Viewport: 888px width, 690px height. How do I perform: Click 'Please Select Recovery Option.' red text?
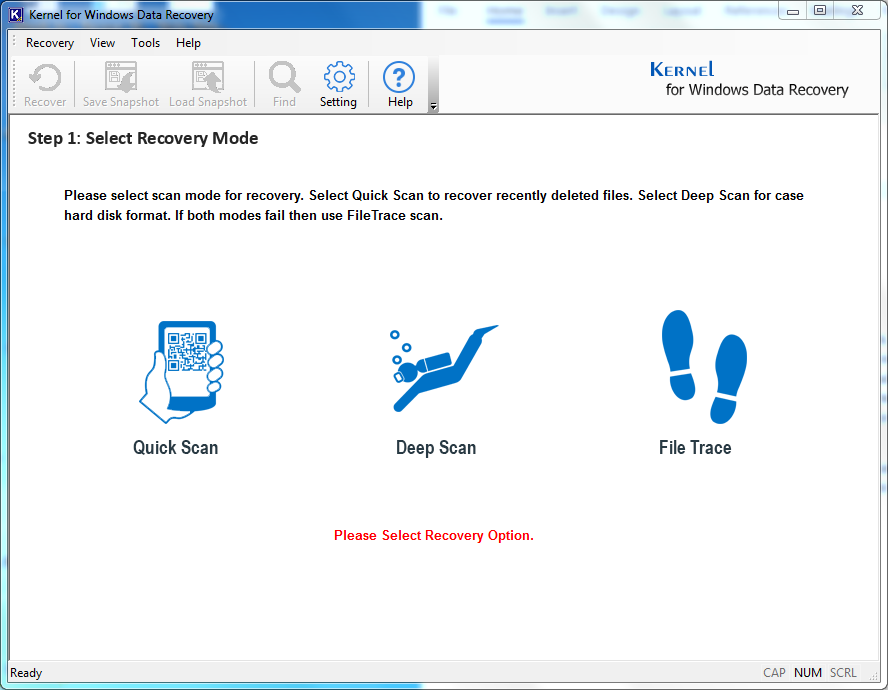point(434,535)
